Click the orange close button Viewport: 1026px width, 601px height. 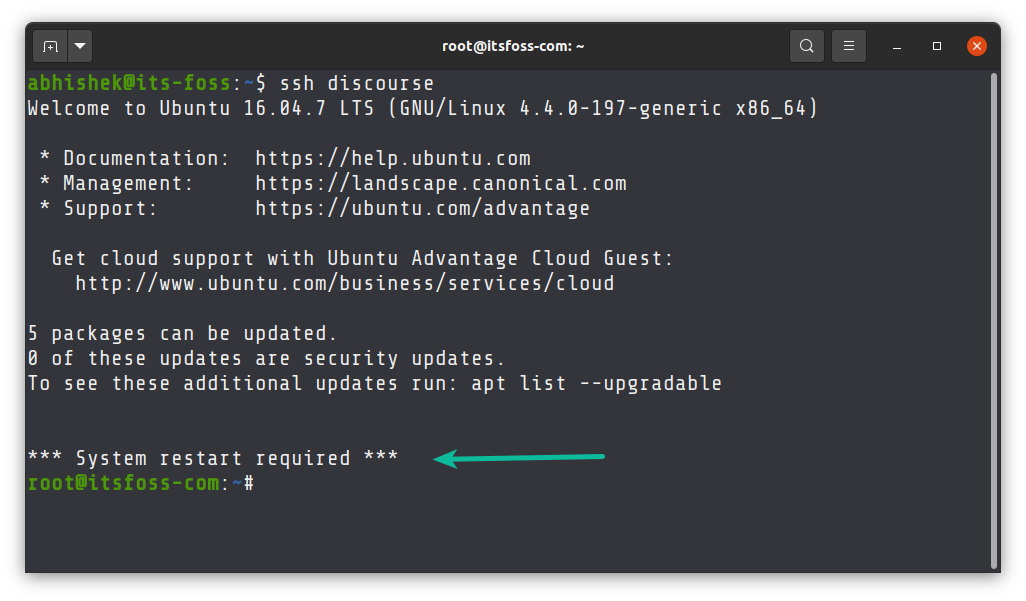point(975,45)
